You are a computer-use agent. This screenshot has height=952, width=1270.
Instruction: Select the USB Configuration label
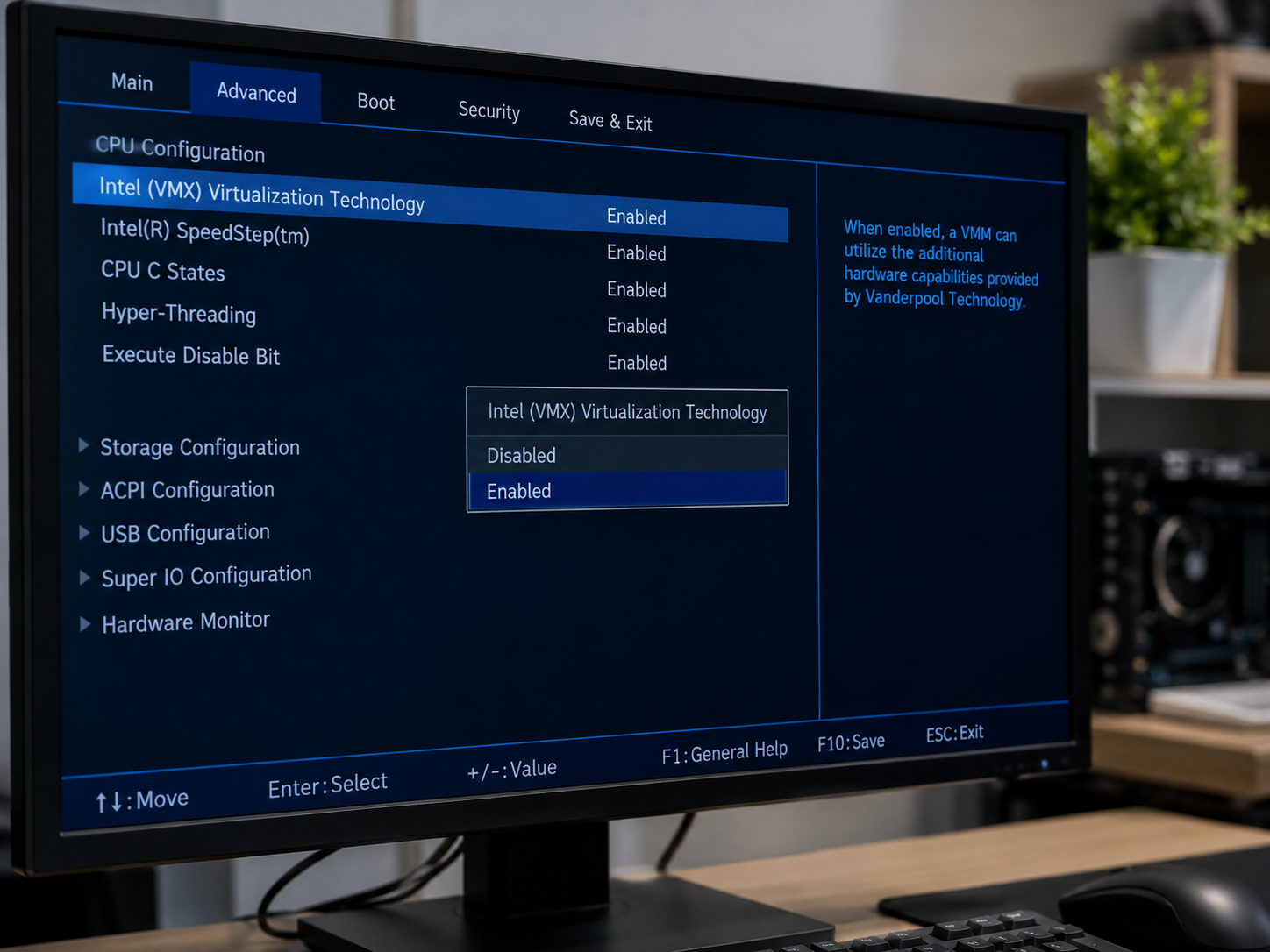tap(186, 533)
